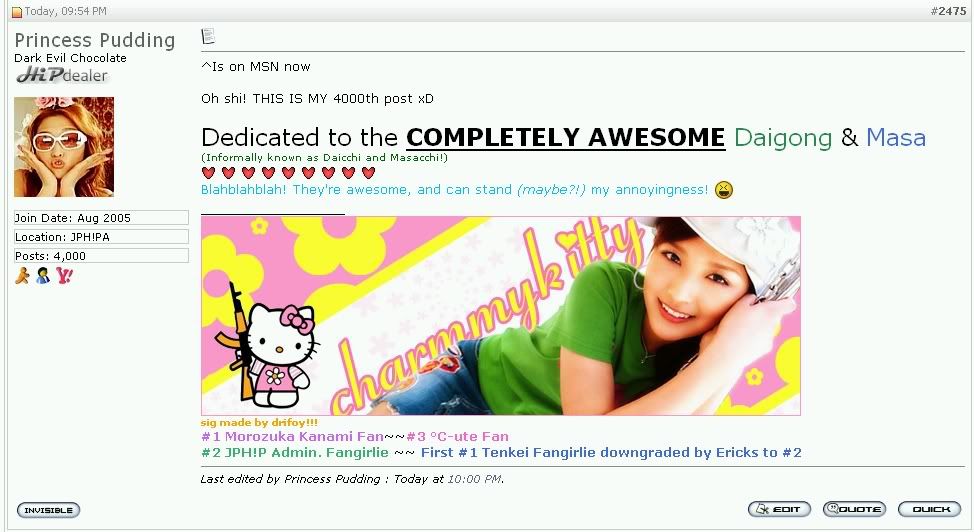Click the green Daigong name
The width and height of the screenshot is (974, 532).
pos(783,137)
